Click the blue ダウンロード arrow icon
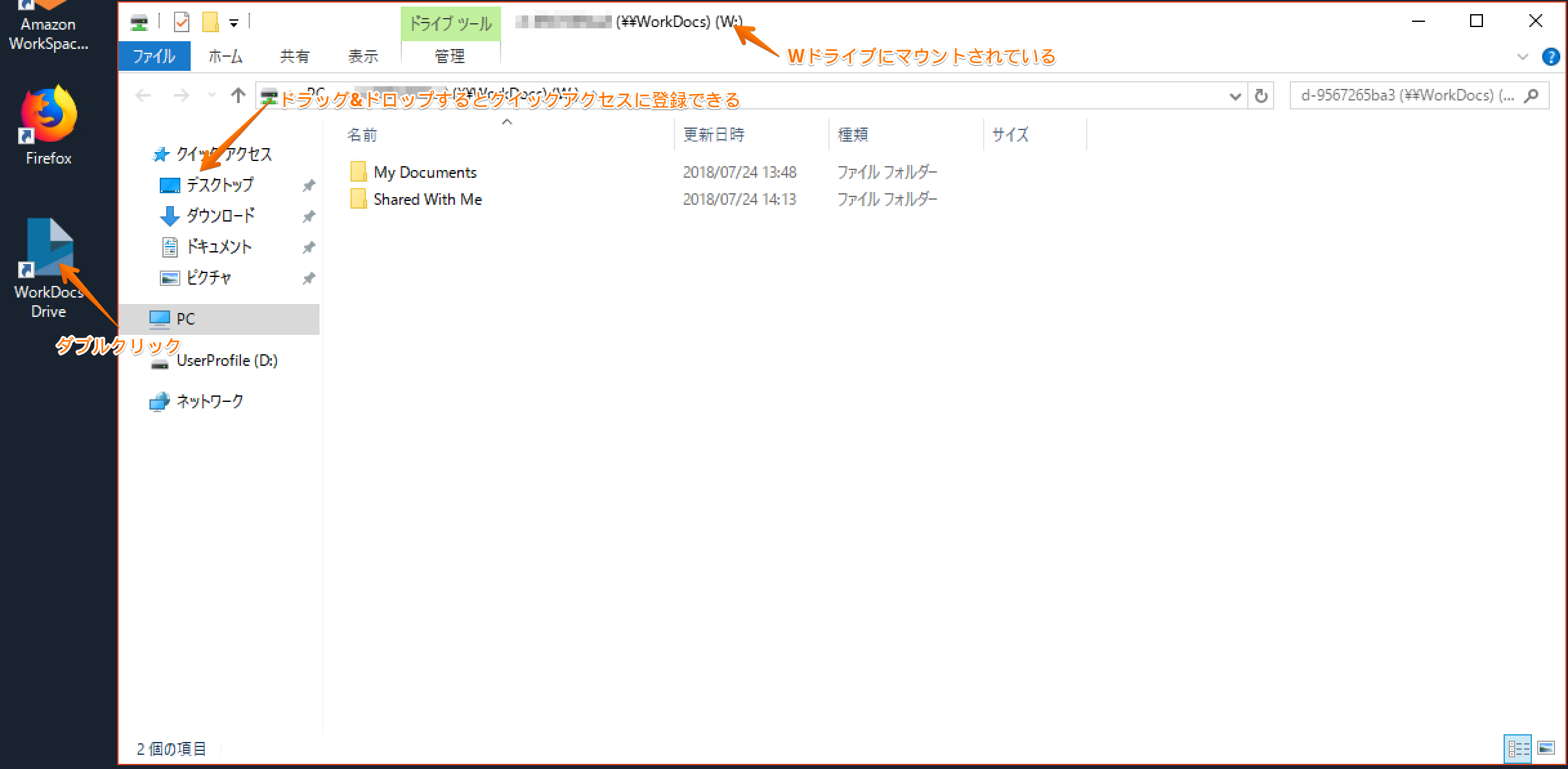This screenshot has height=769, width=1568. 169,216
